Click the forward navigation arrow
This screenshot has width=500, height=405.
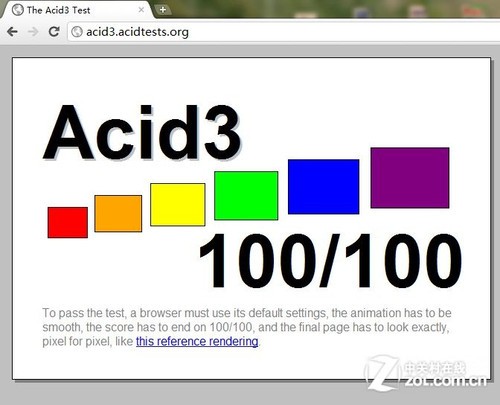[x=33, y=32]
